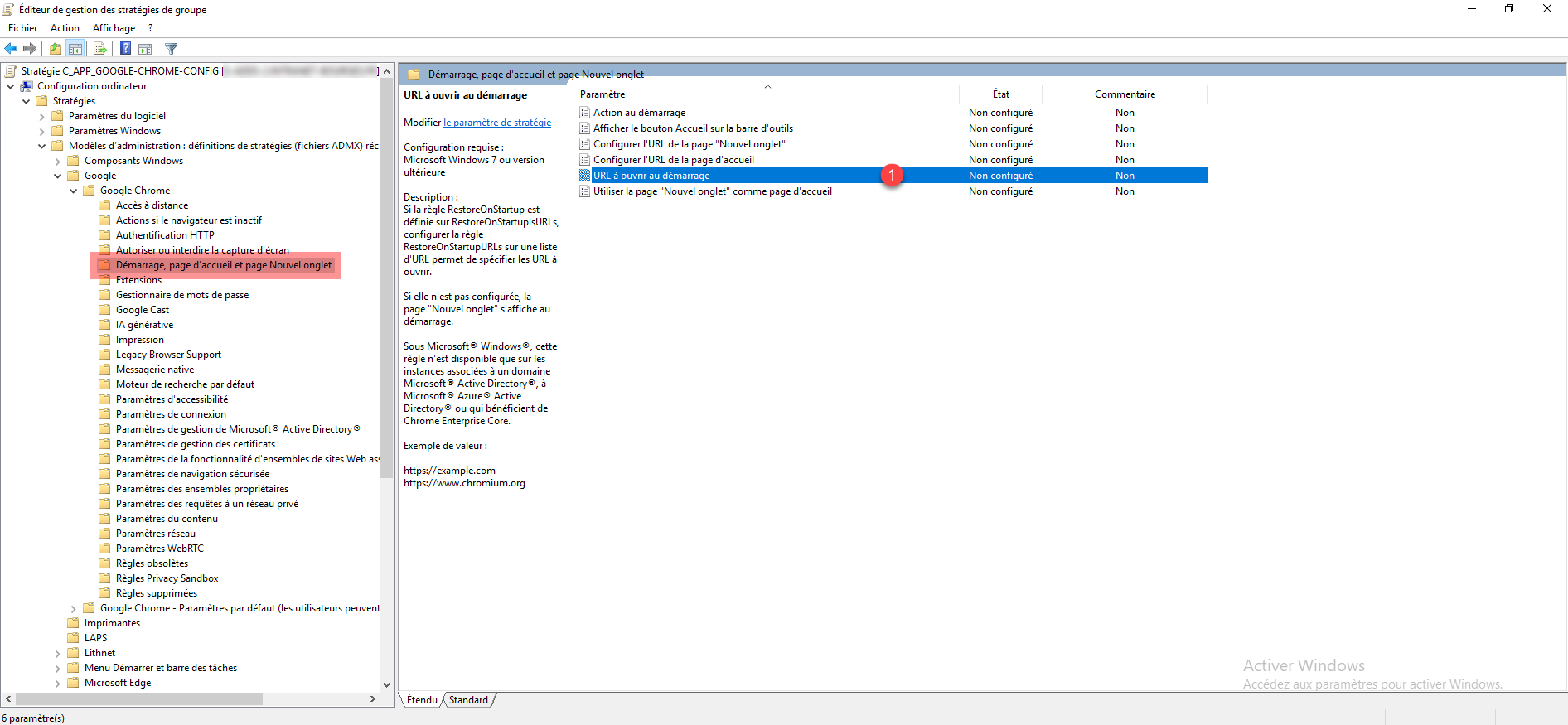Select the Extensions folder in tree

tap(138, 280)
